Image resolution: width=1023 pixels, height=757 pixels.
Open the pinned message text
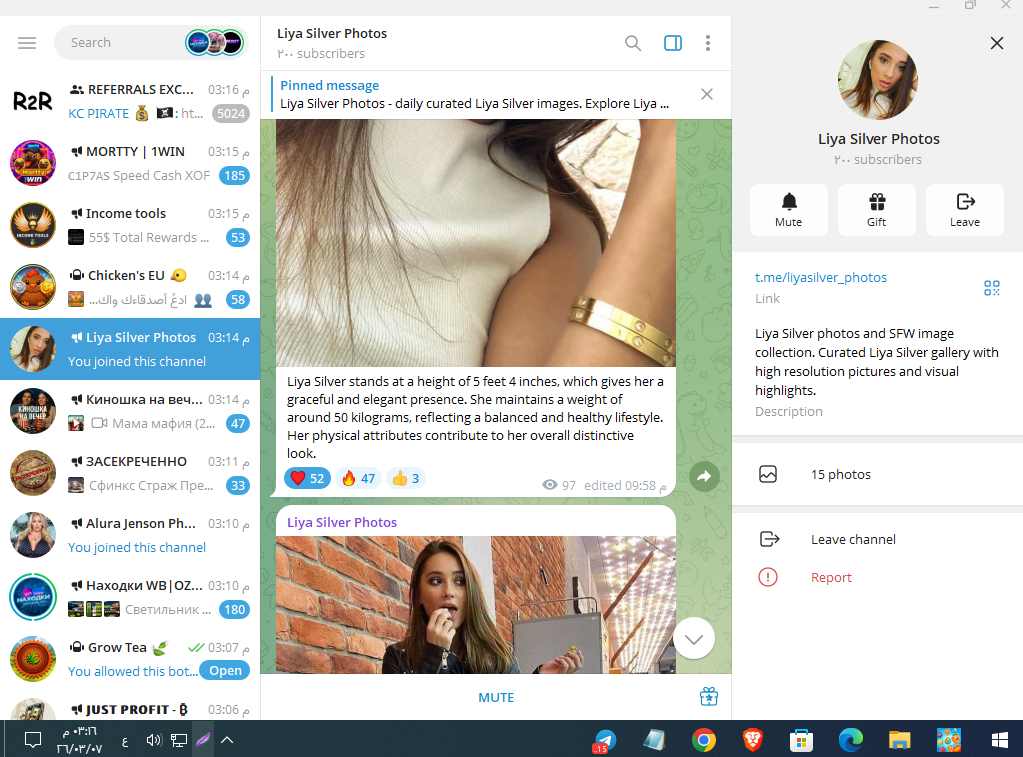point(474,103)
